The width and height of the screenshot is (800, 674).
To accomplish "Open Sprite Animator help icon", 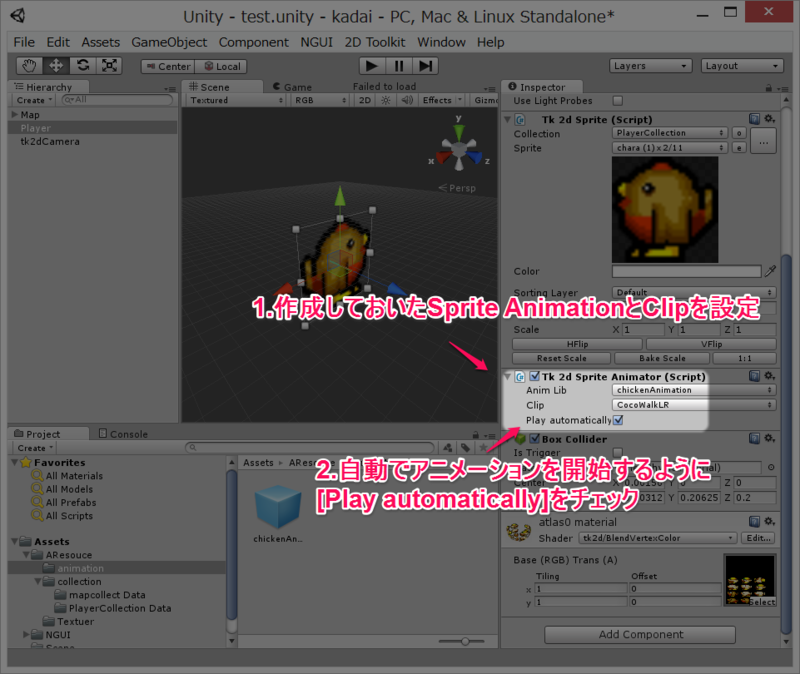I will tap(755, 376).
